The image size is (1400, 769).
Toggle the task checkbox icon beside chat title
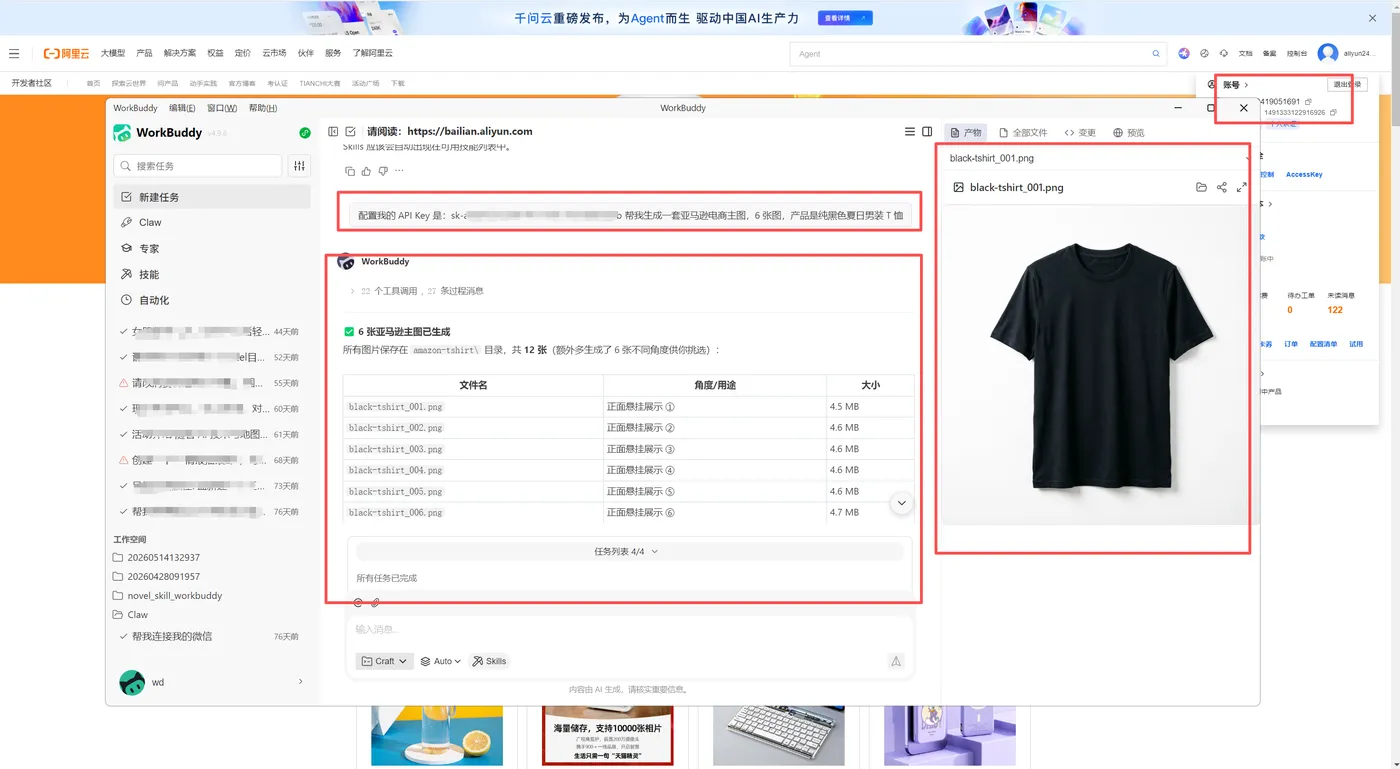pos(351,132)
